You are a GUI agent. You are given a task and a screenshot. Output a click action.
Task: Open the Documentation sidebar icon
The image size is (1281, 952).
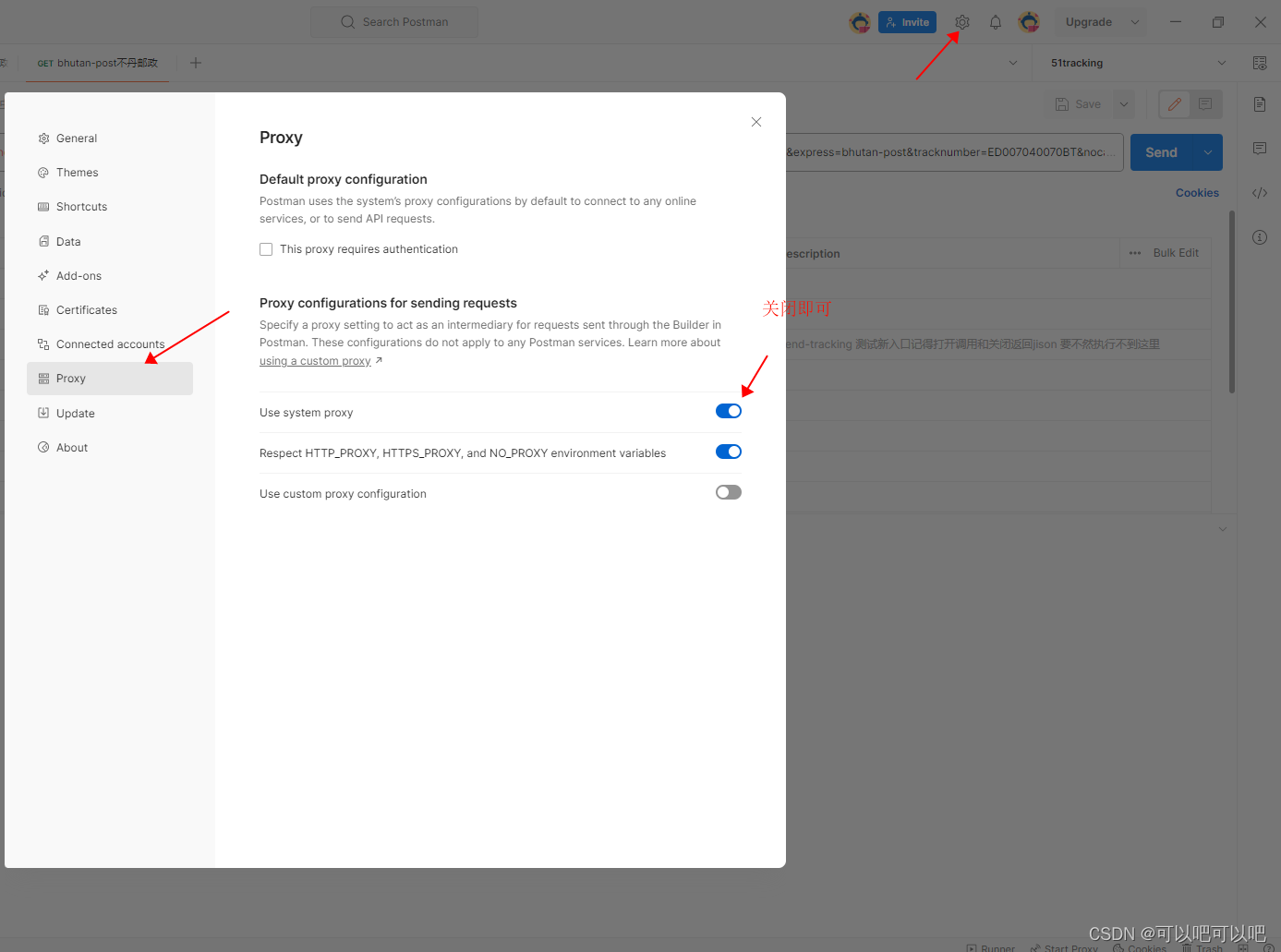[1260, 104]
